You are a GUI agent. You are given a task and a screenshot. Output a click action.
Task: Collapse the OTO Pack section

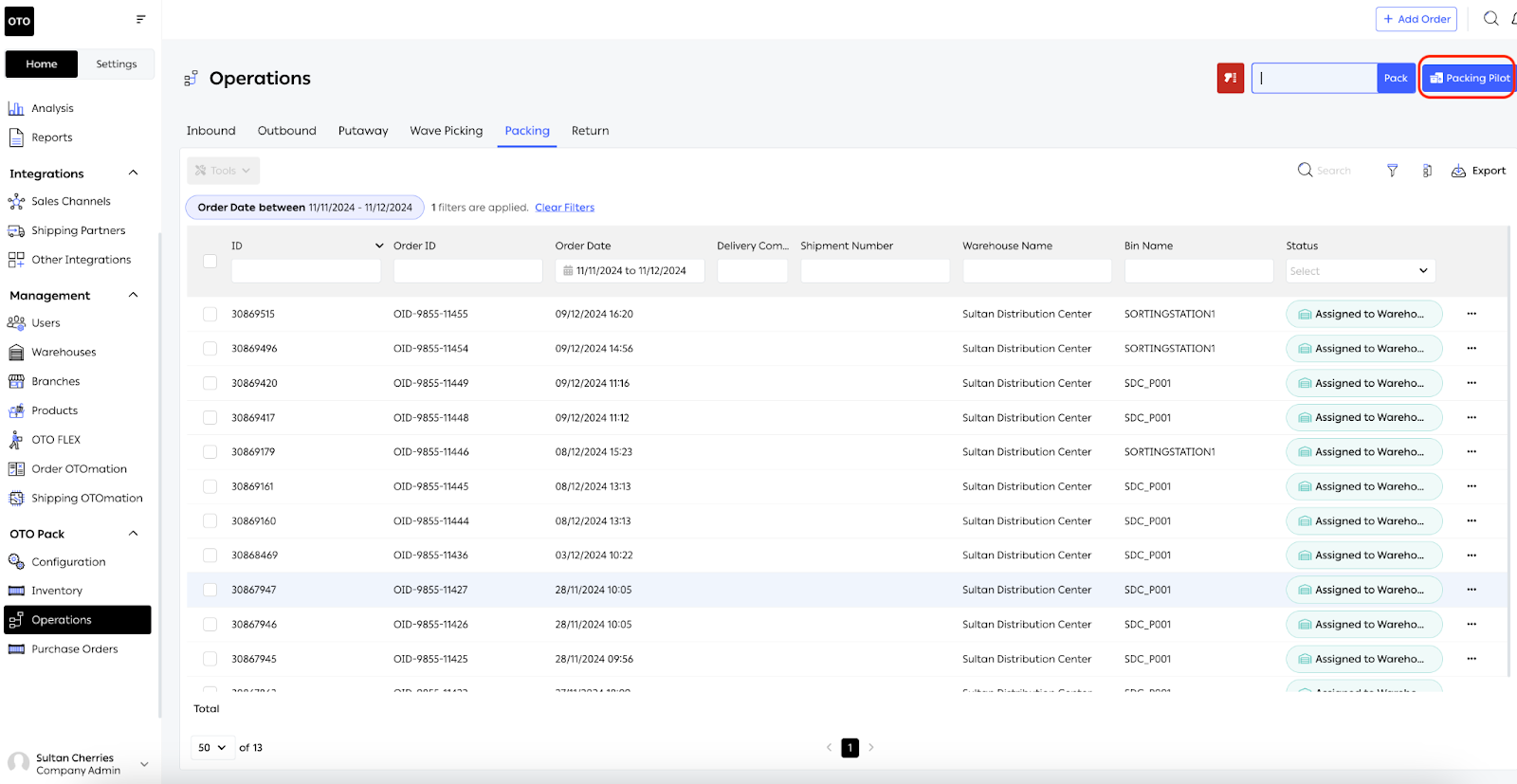click(134, 533)
